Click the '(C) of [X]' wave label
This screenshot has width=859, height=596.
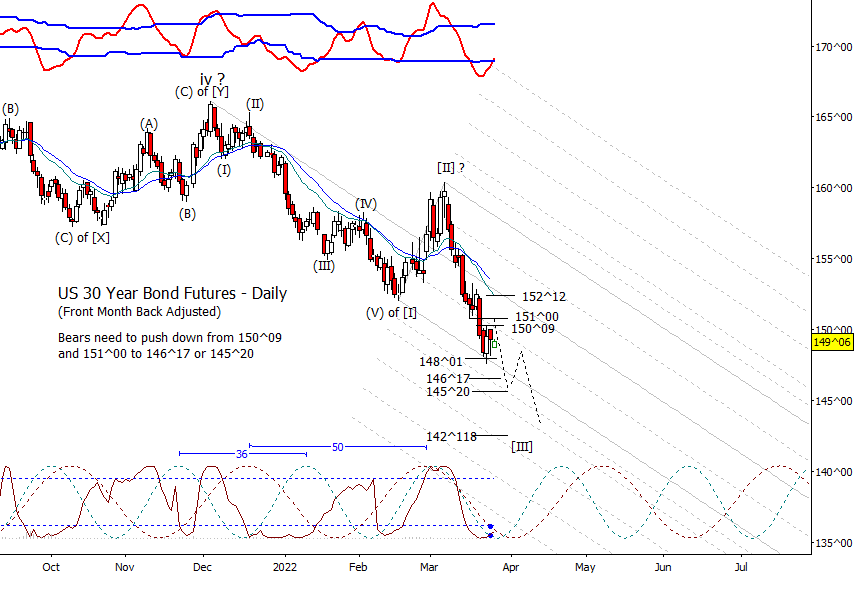82,238
